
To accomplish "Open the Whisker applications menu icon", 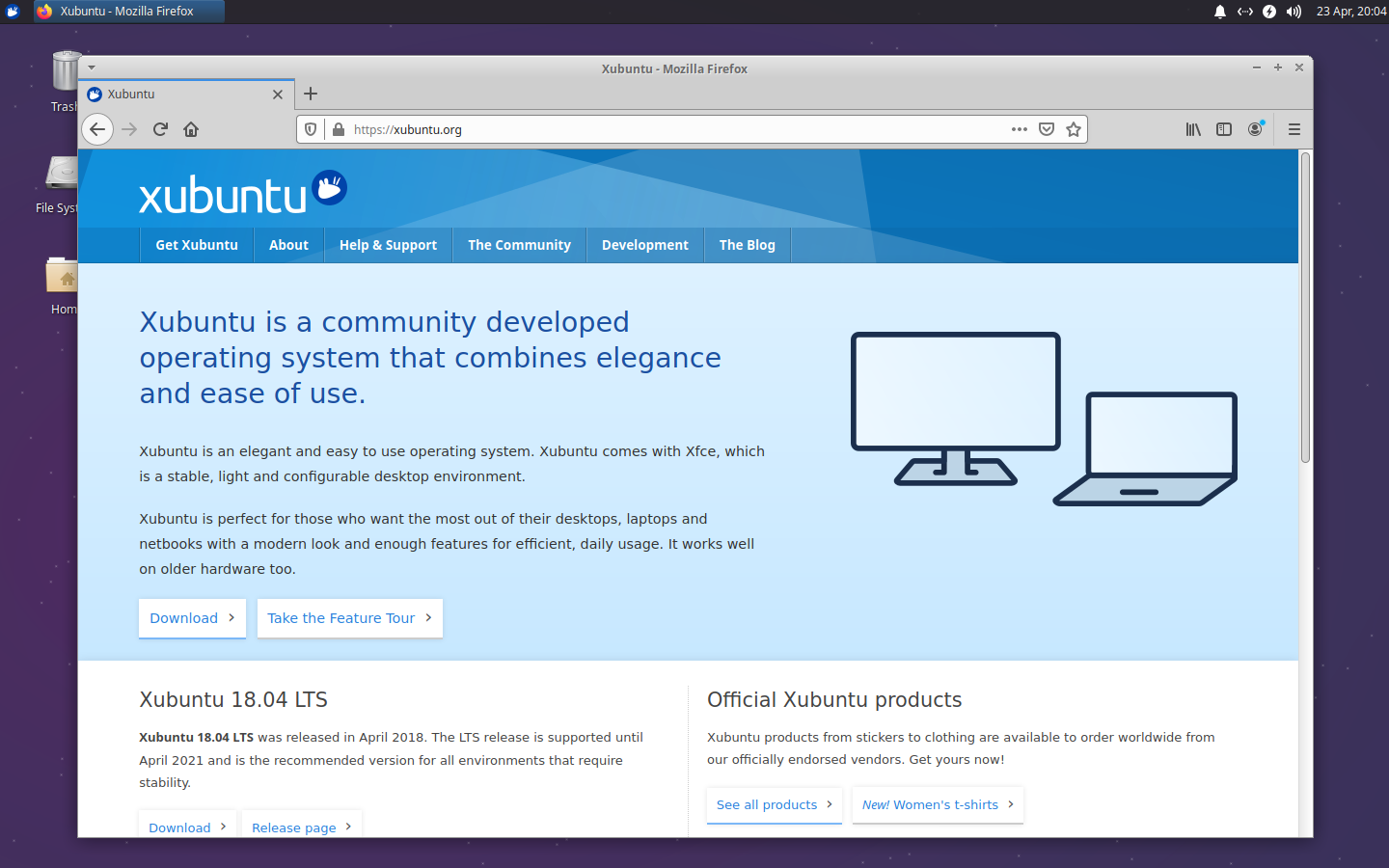I will point(13,12).
